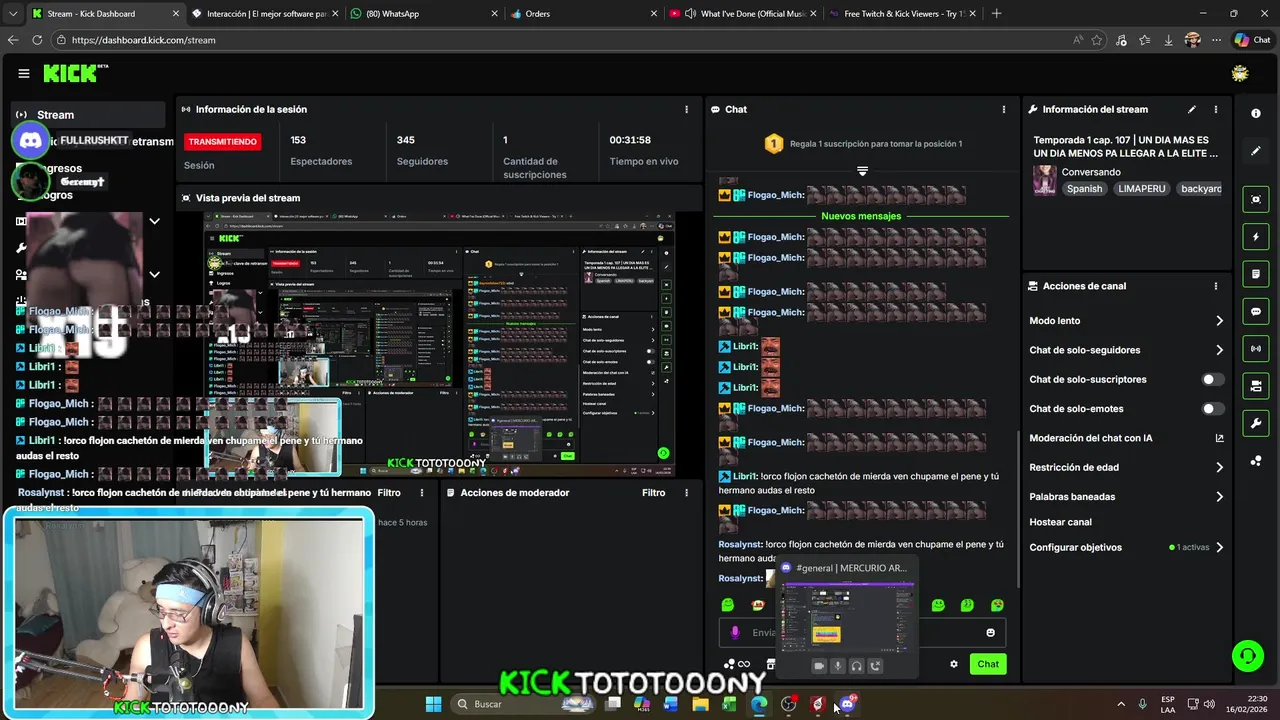Click the purple microphone icon in chat input
Screen dimensions: 1280x720
[x=735, y=632]
